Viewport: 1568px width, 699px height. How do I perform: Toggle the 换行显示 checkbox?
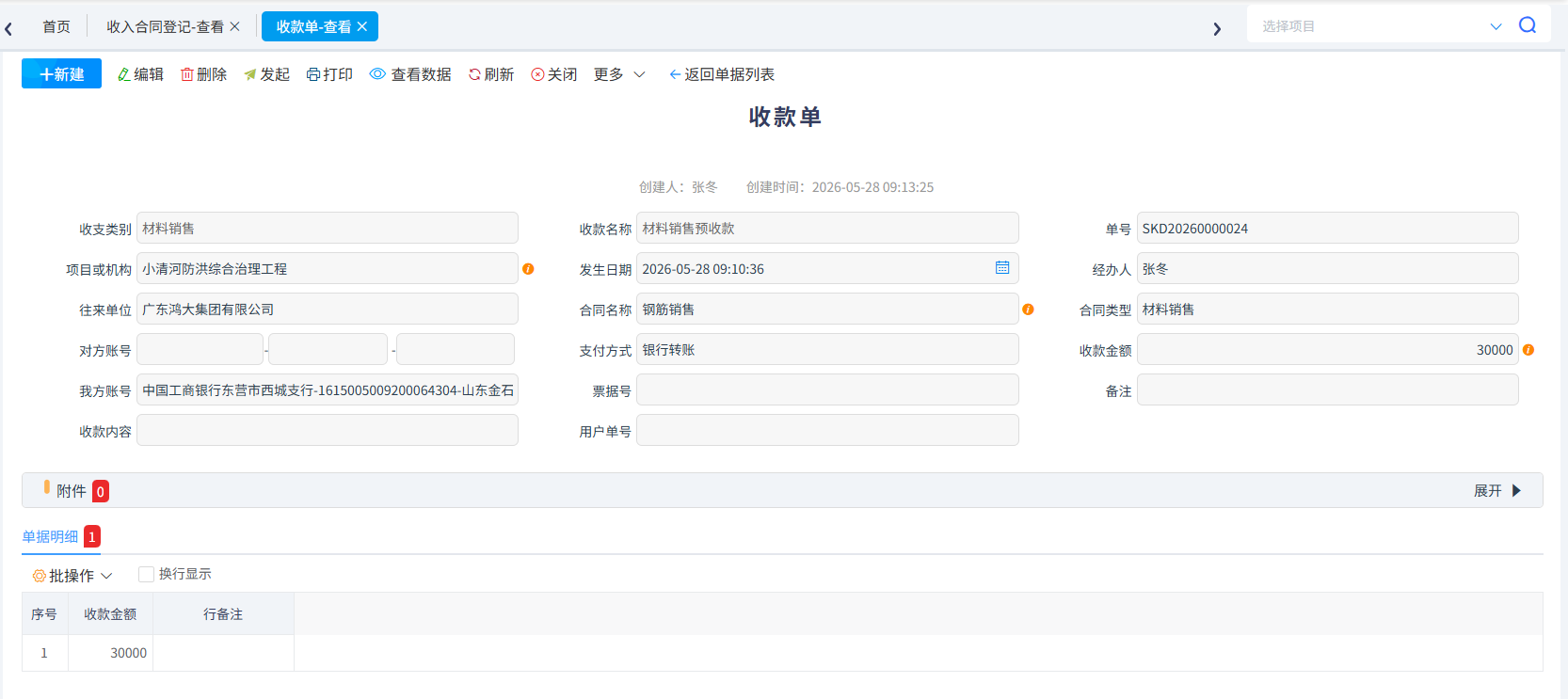(x=146, y=574)
